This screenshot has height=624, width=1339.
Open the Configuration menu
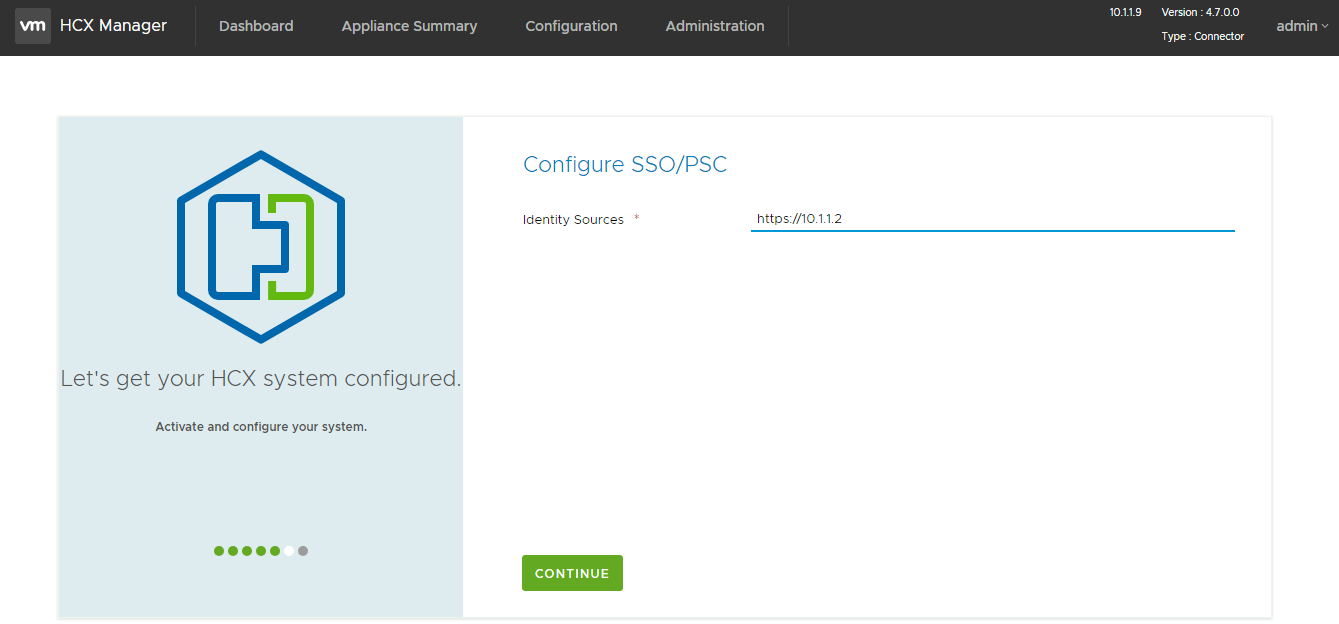[571, 26]
